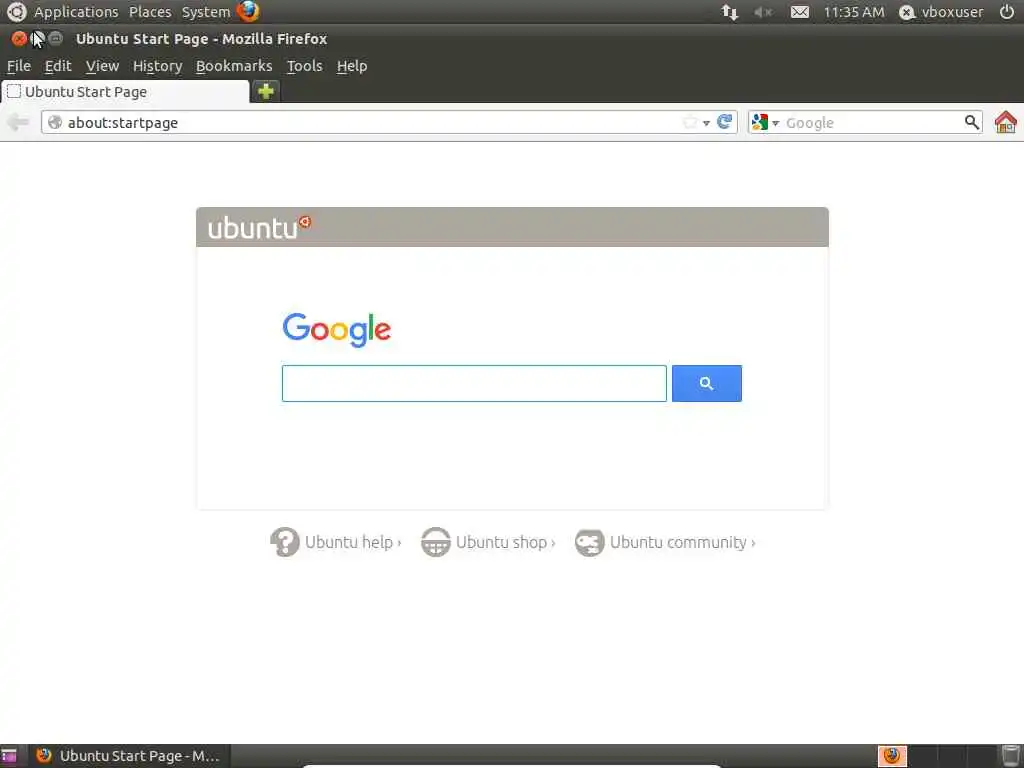Viewport: 1024px width, 768px height.
Task: Bookmark this page with star icon
Action: click(690, 122)
